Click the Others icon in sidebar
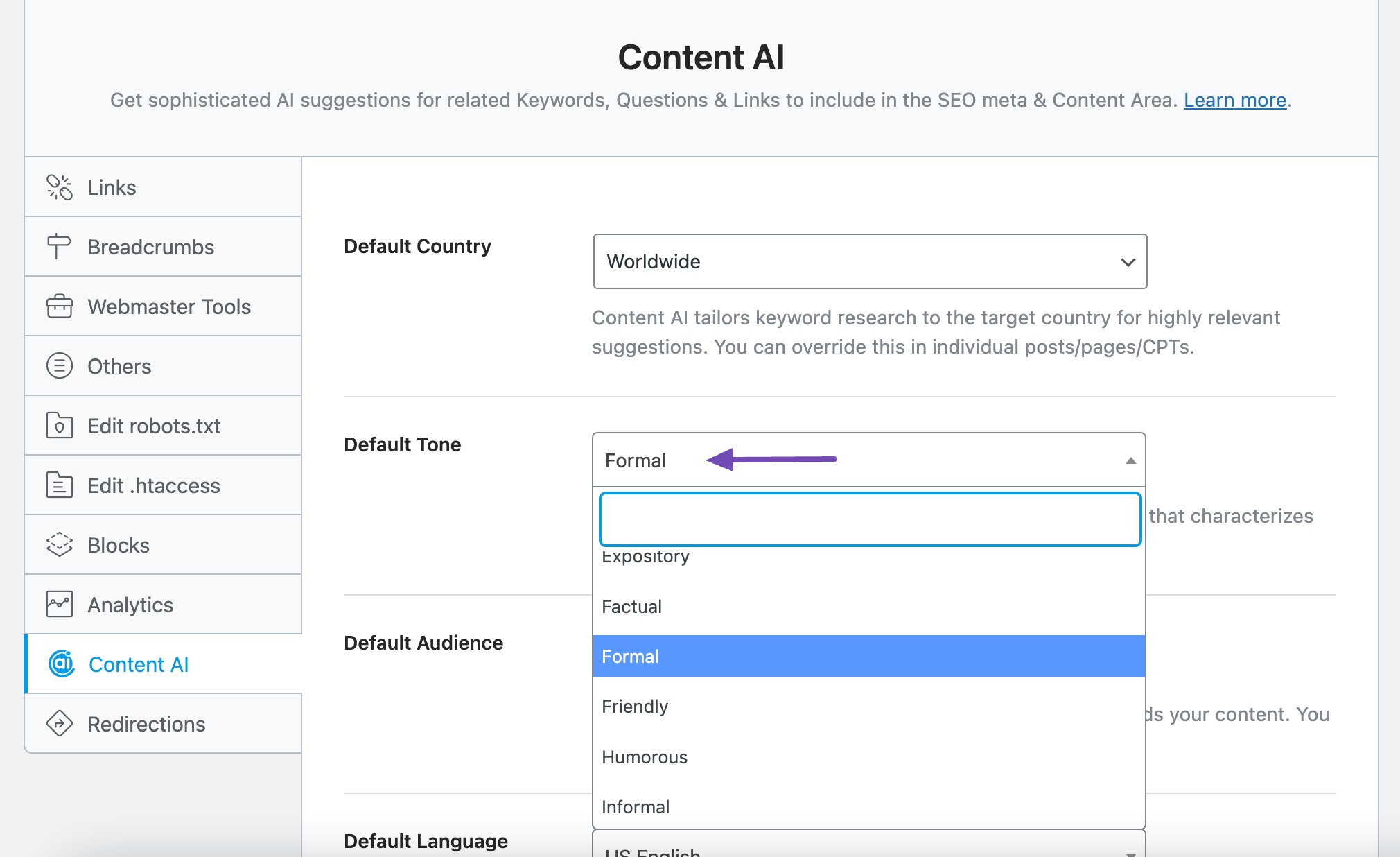This screenshot has width=1400, height=857. click(57, 365)
